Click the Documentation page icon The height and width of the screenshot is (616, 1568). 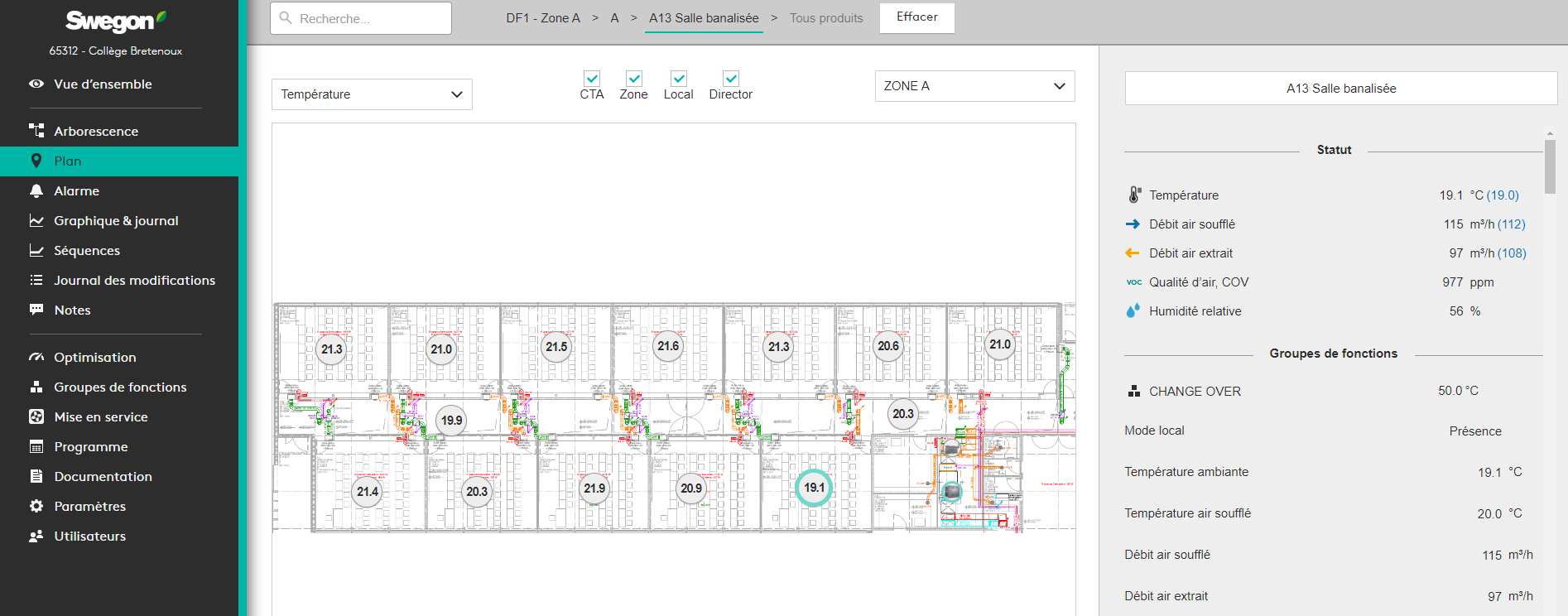click(36, 476)
